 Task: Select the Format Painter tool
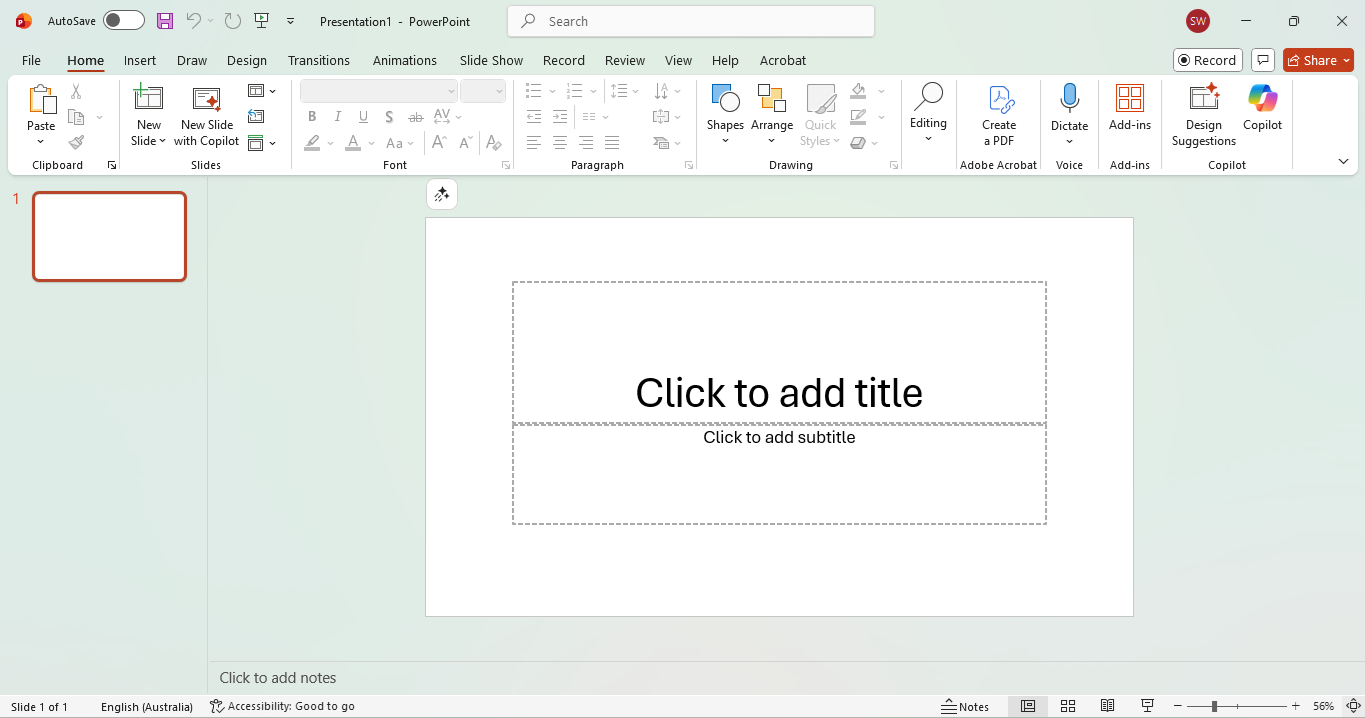[x=76, y=141]
